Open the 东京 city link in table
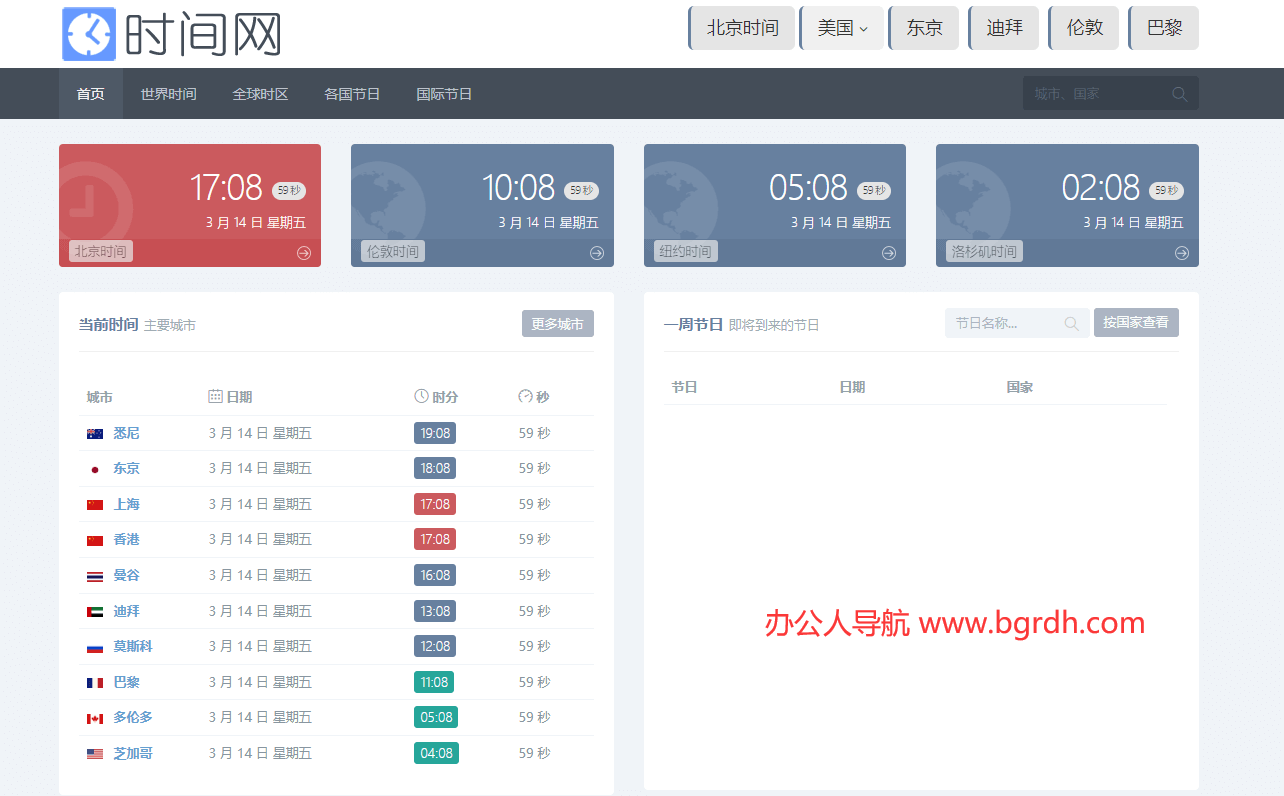 pyautogui.click(x=126, y=468)
